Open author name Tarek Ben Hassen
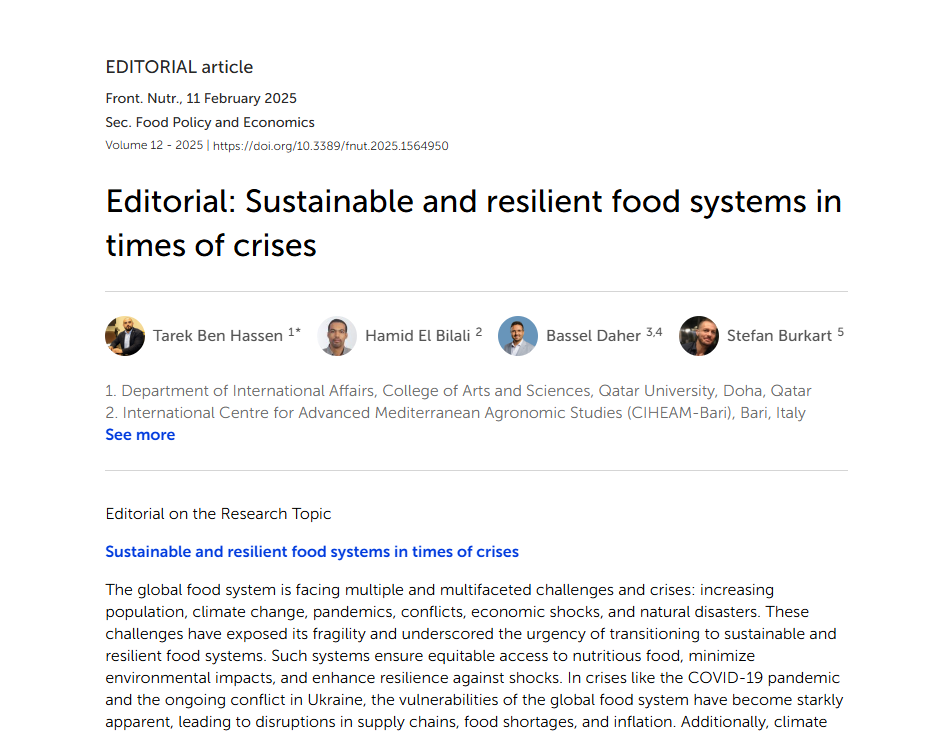This screenshot has width=950, height=736. click(218, 336)
